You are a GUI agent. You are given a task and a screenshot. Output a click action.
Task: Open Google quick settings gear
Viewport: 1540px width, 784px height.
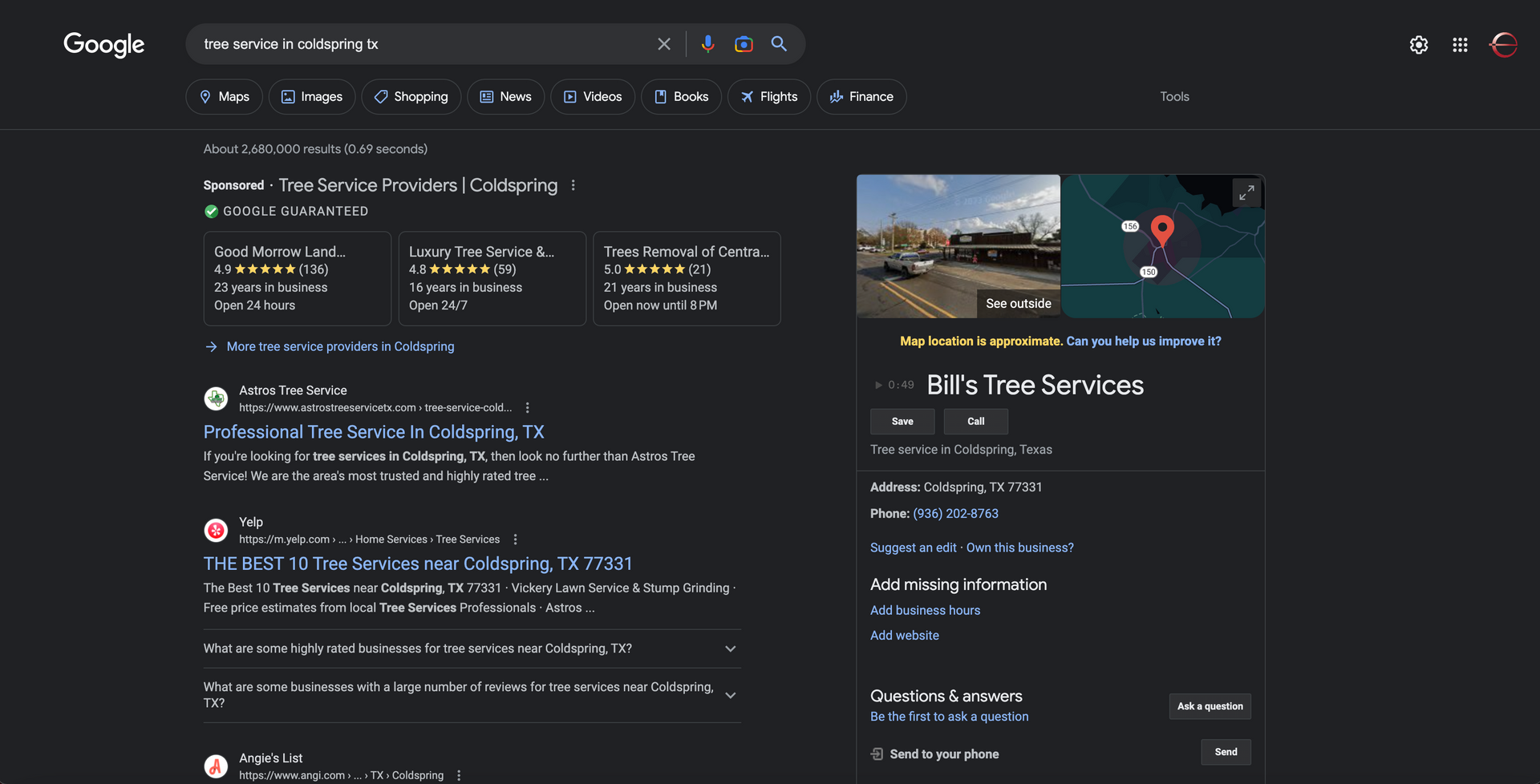coord(1418,45)
